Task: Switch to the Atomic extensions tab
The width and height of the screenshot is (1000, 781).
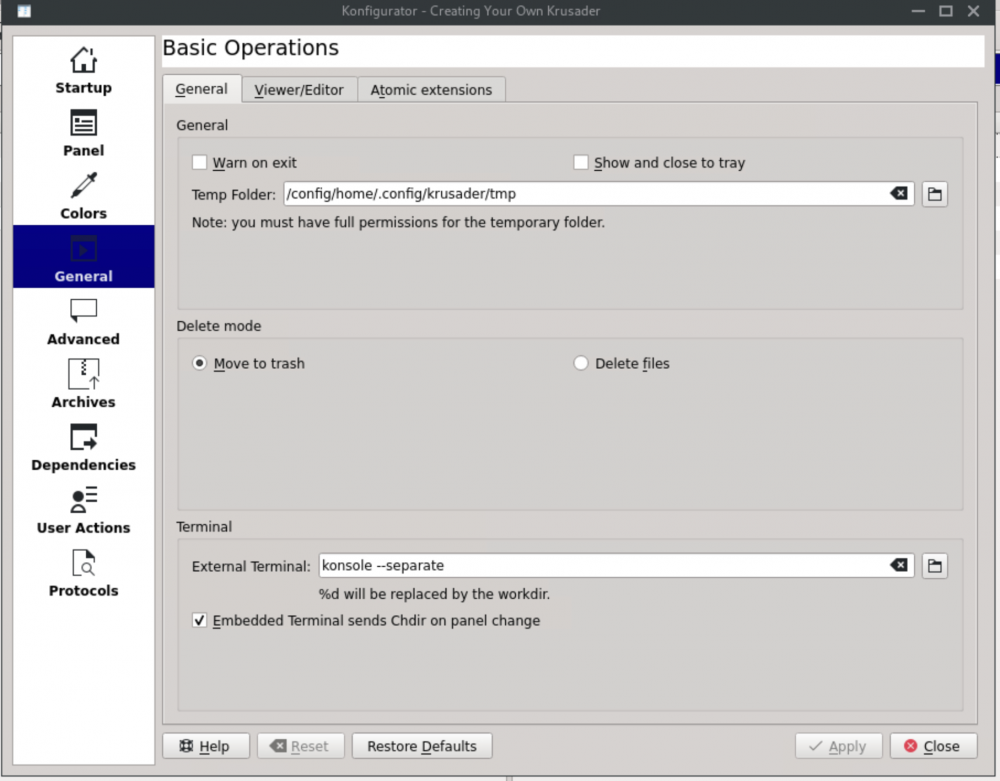Action: tap(431, 90)
